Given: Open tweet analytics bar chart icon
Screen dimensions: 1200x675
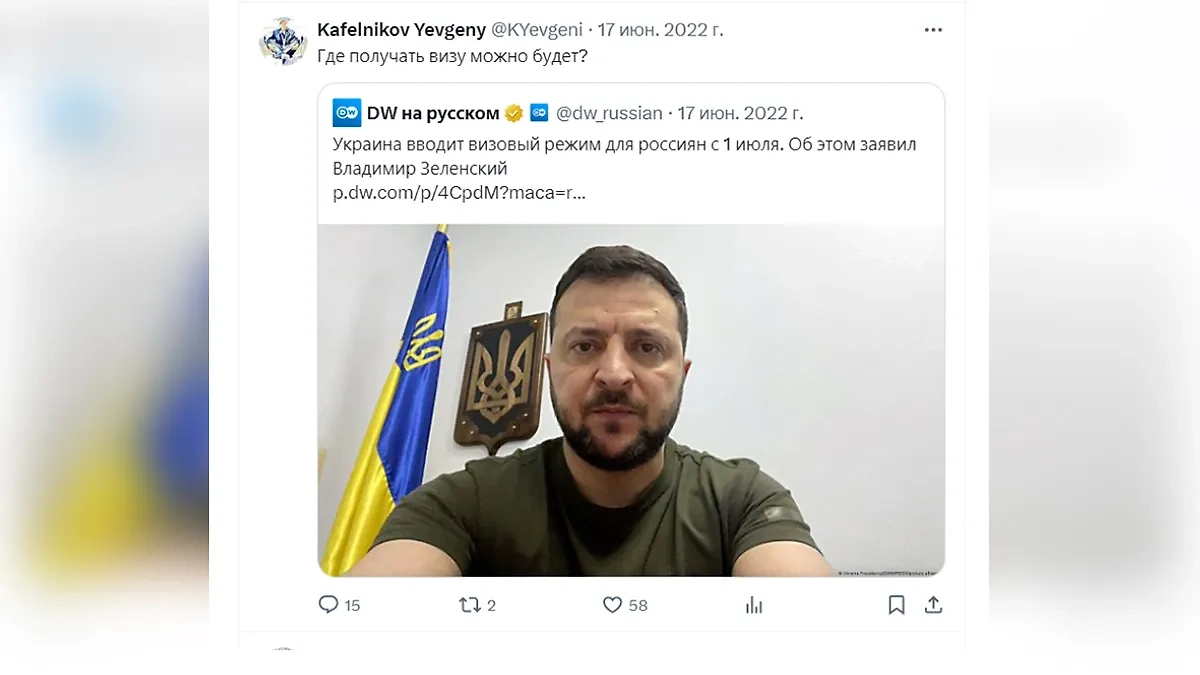Looking at the screenshot, I should [755, 605].
